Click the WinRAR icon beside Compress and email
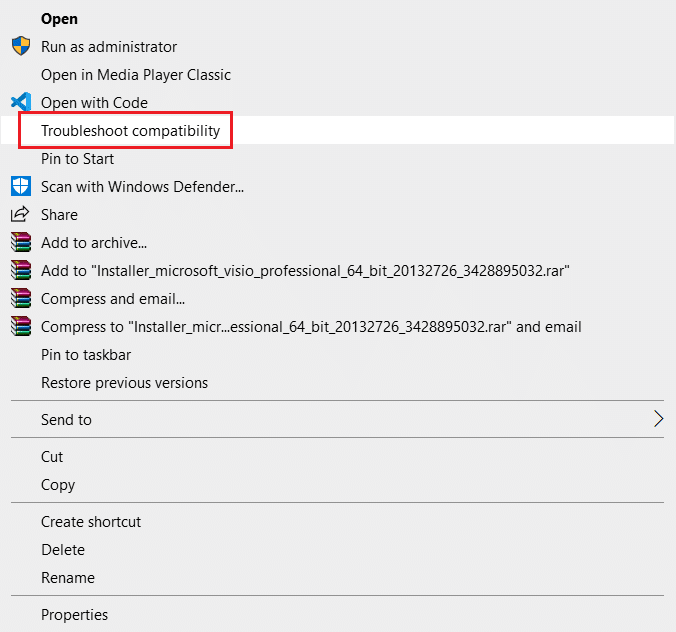The width and height of the screenshot is (676, 632). [20, 299]
